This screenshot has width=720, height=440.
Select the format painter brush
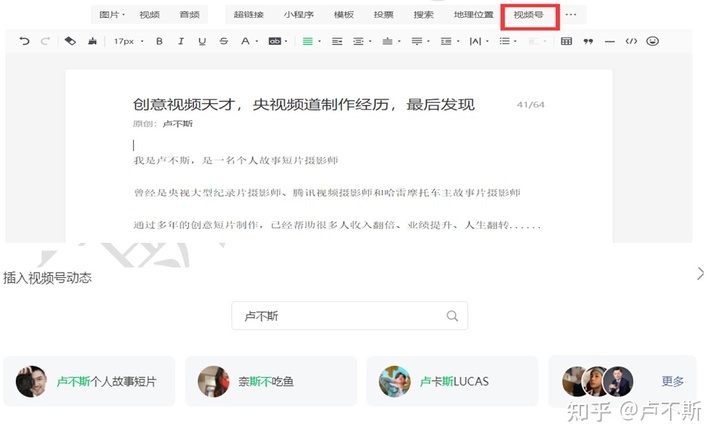pos(92,41)
